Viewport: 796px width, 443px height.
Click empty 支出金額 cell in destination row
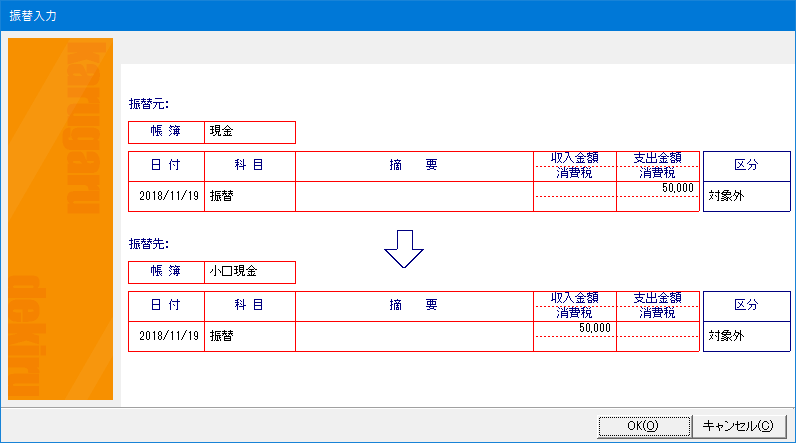[658, 329]
